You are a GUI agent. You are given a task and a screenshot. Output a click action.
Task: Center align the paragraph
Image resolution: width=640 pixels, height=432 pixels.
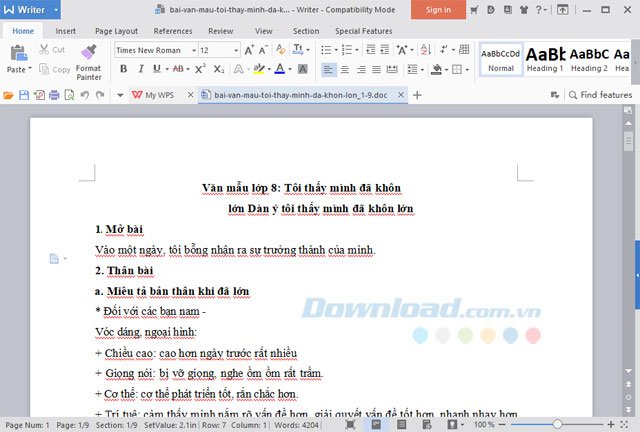point(345,69)
